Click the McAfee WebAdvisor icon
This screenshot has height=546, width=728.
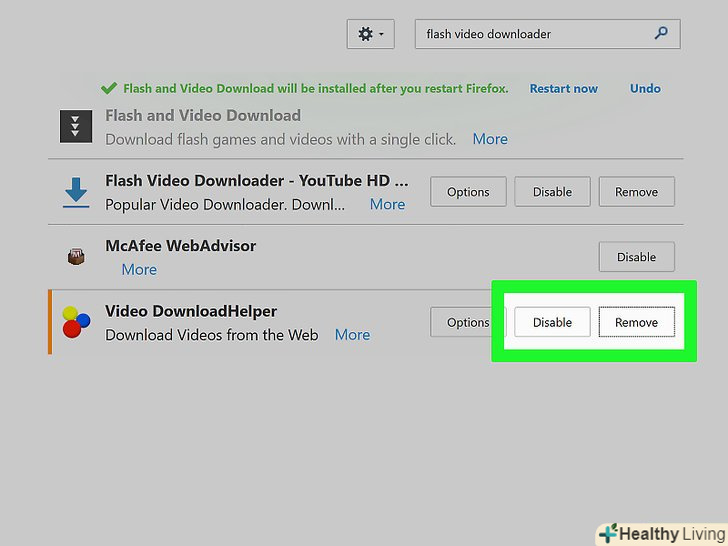point(76,256)
